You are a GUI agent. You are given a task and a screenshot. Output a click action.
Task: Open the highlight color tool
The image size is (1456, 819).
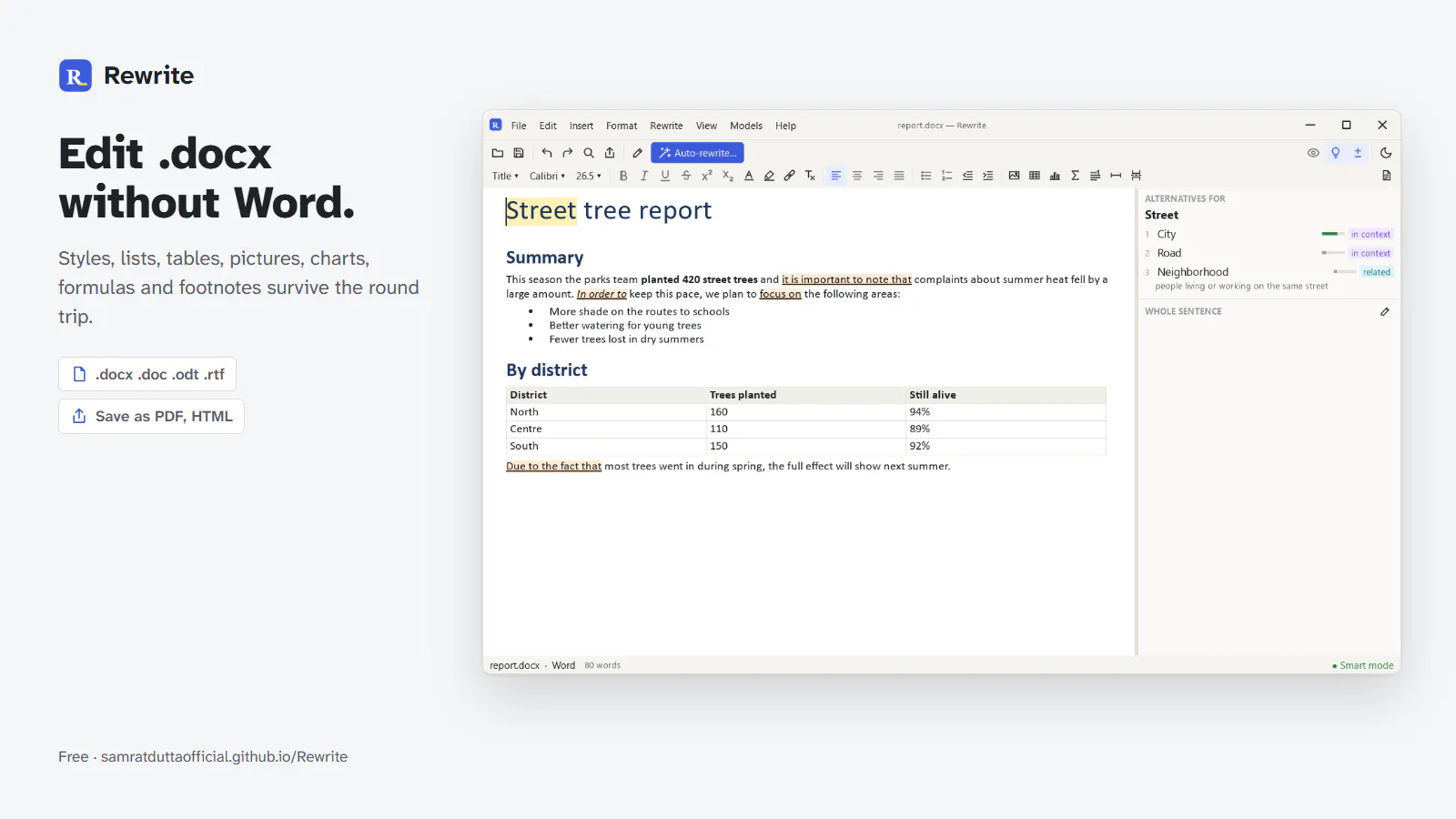click(x=769, y=176)
